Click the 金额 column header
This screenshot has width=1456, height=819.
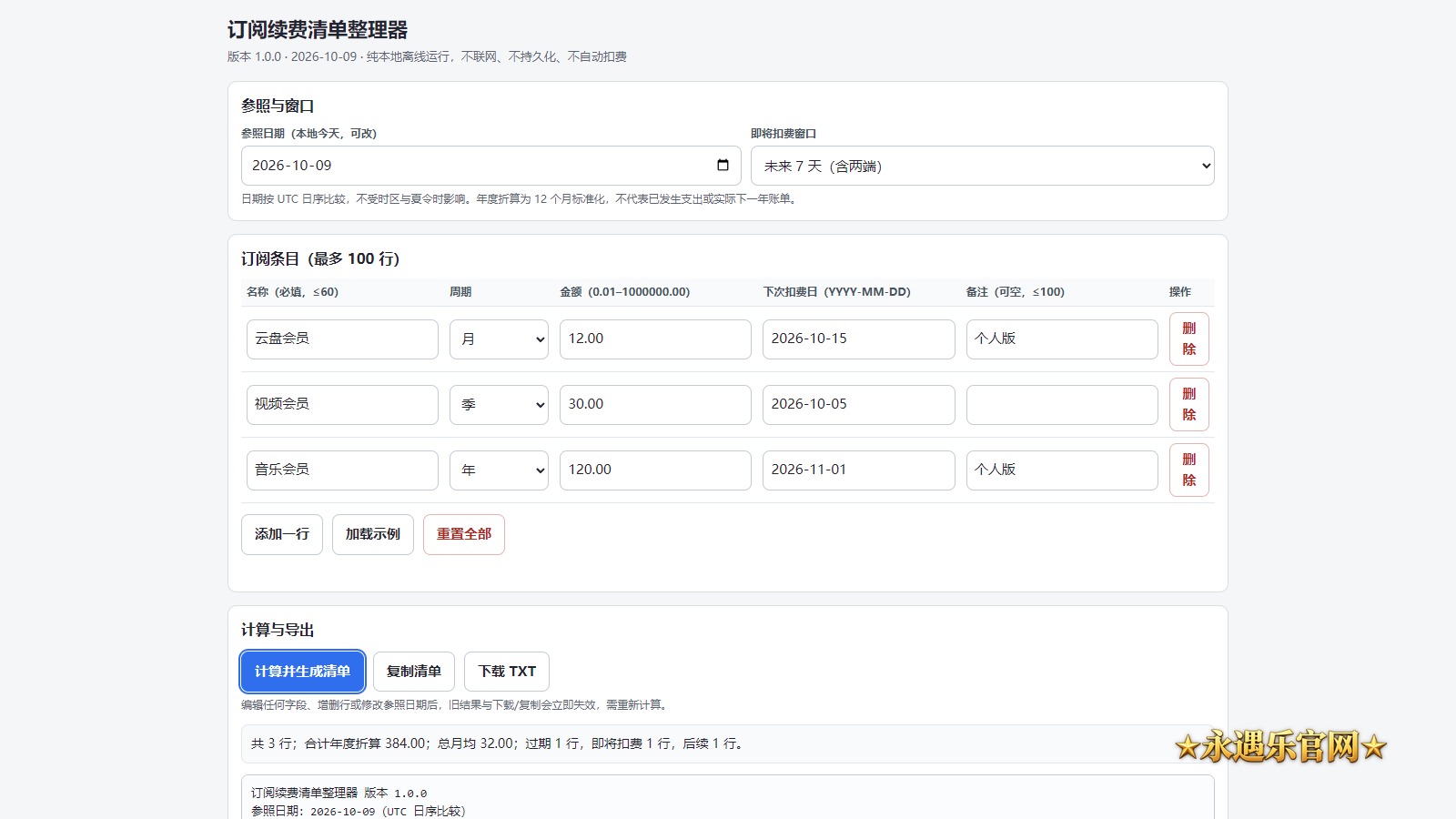coord(624,292)
